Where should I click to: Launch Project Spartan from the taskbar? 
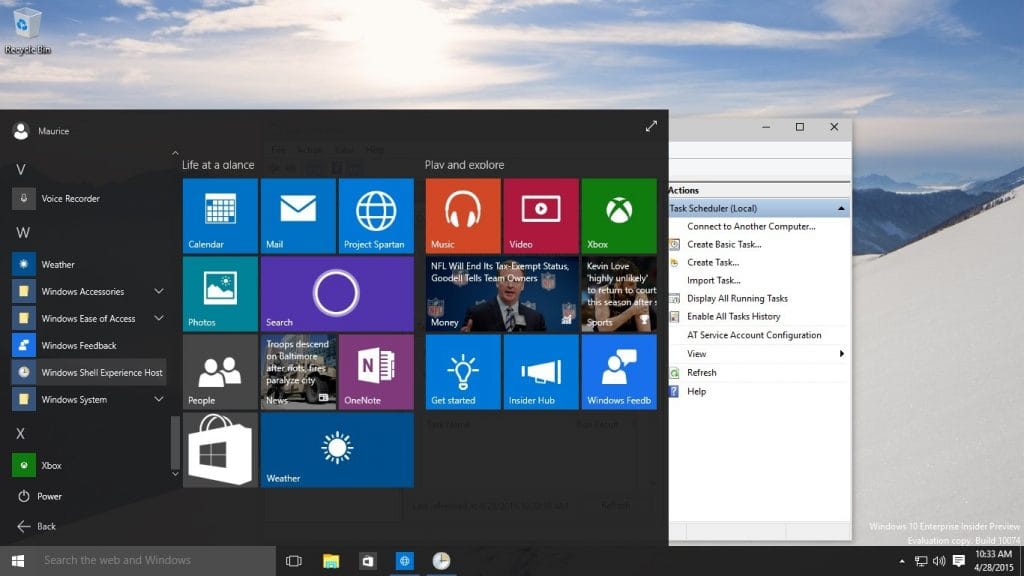point(405,560)
